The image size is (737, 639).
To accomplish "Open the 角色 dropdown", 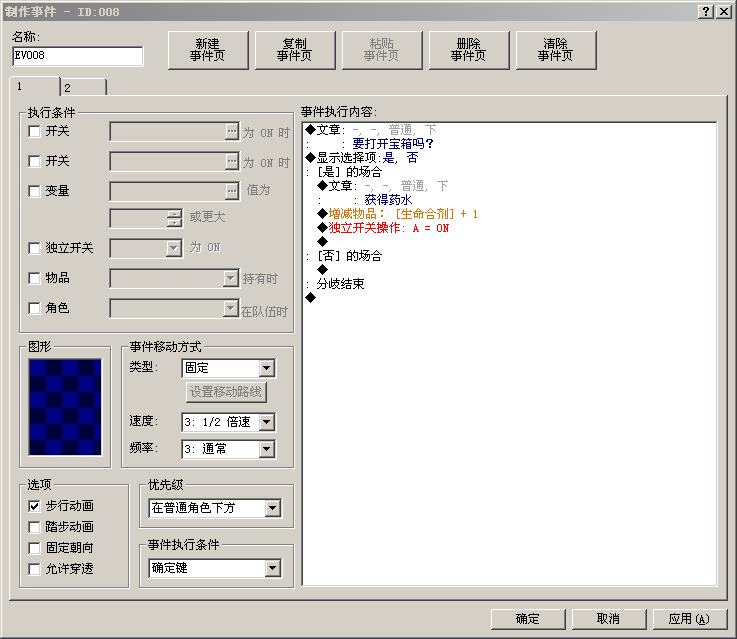I will point(230,308).
